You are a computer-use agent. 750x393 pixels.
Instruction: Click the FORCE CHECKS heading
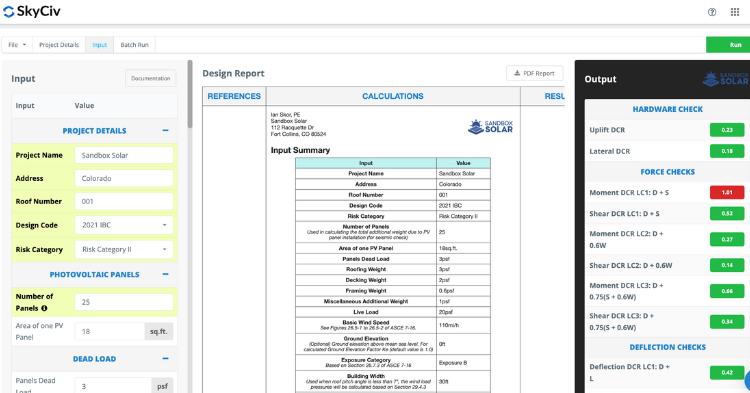[667, 172]
